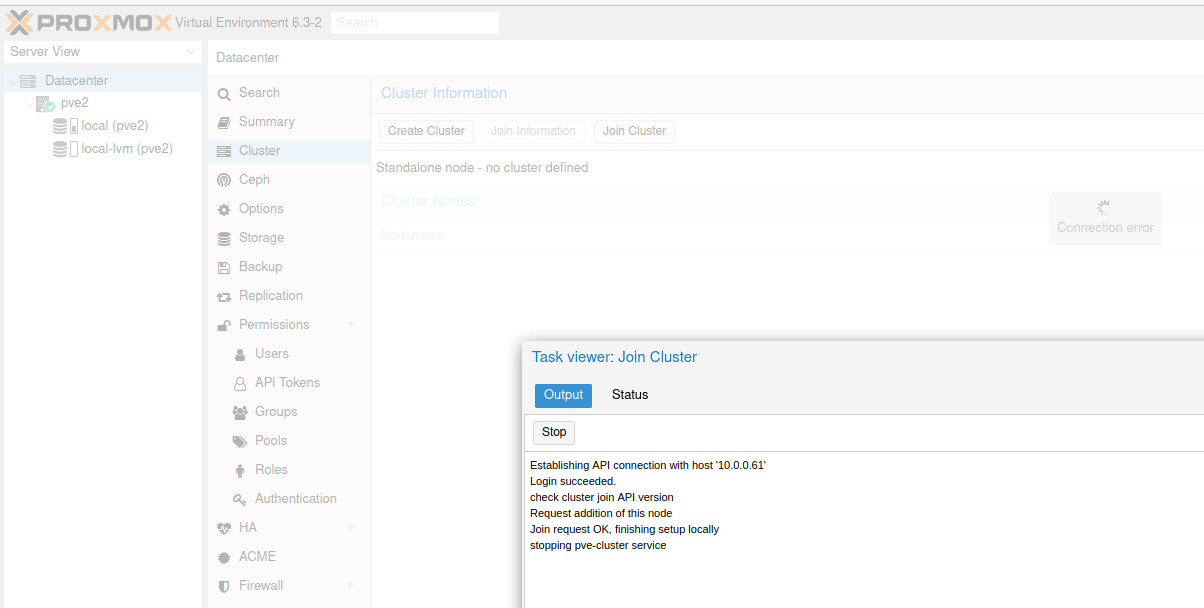This screenshot has width=1204, height=608.
Task: Click the Backup floppy icon
Action: 224,267
